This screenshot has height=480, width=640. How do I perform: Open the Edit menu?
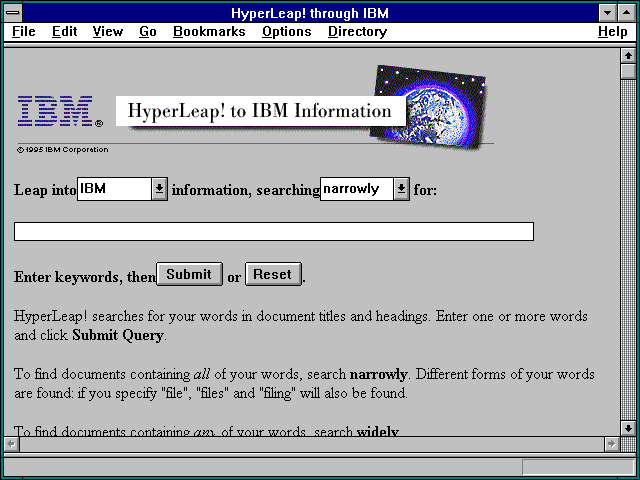(64, 31)
